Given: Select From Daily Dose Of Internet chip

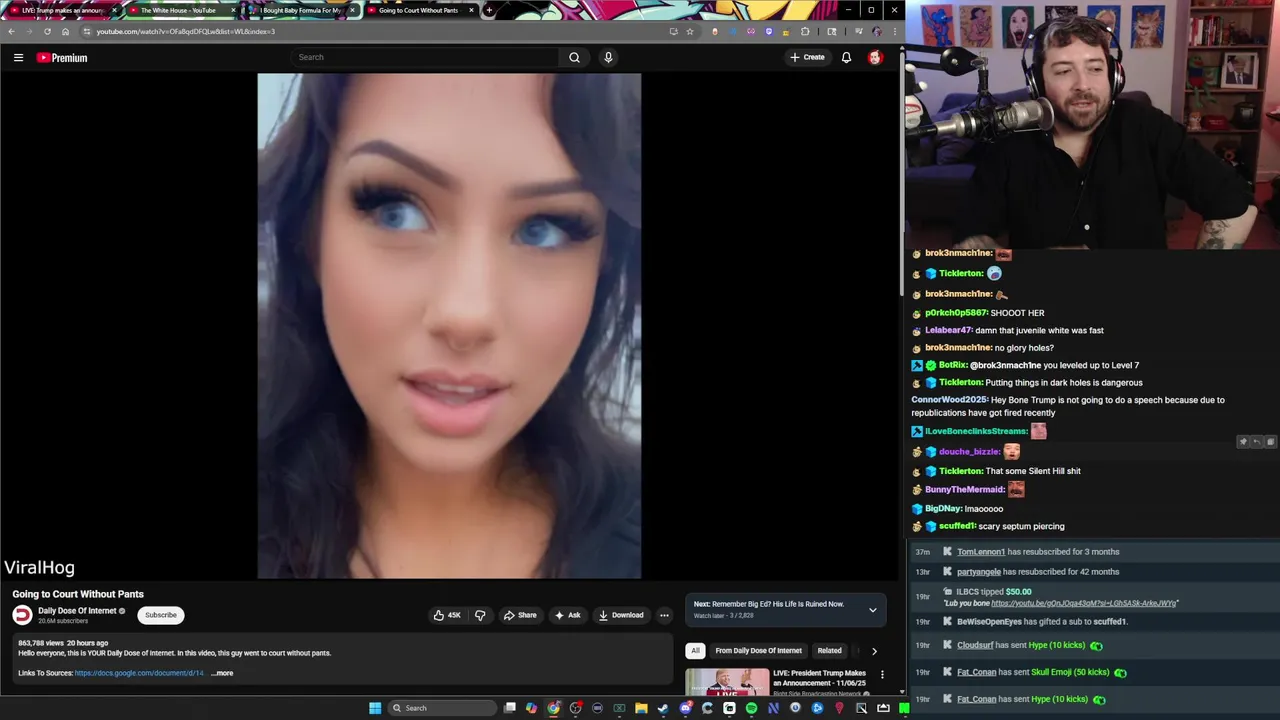Looking at the screenshot, I should click(758, 651).
